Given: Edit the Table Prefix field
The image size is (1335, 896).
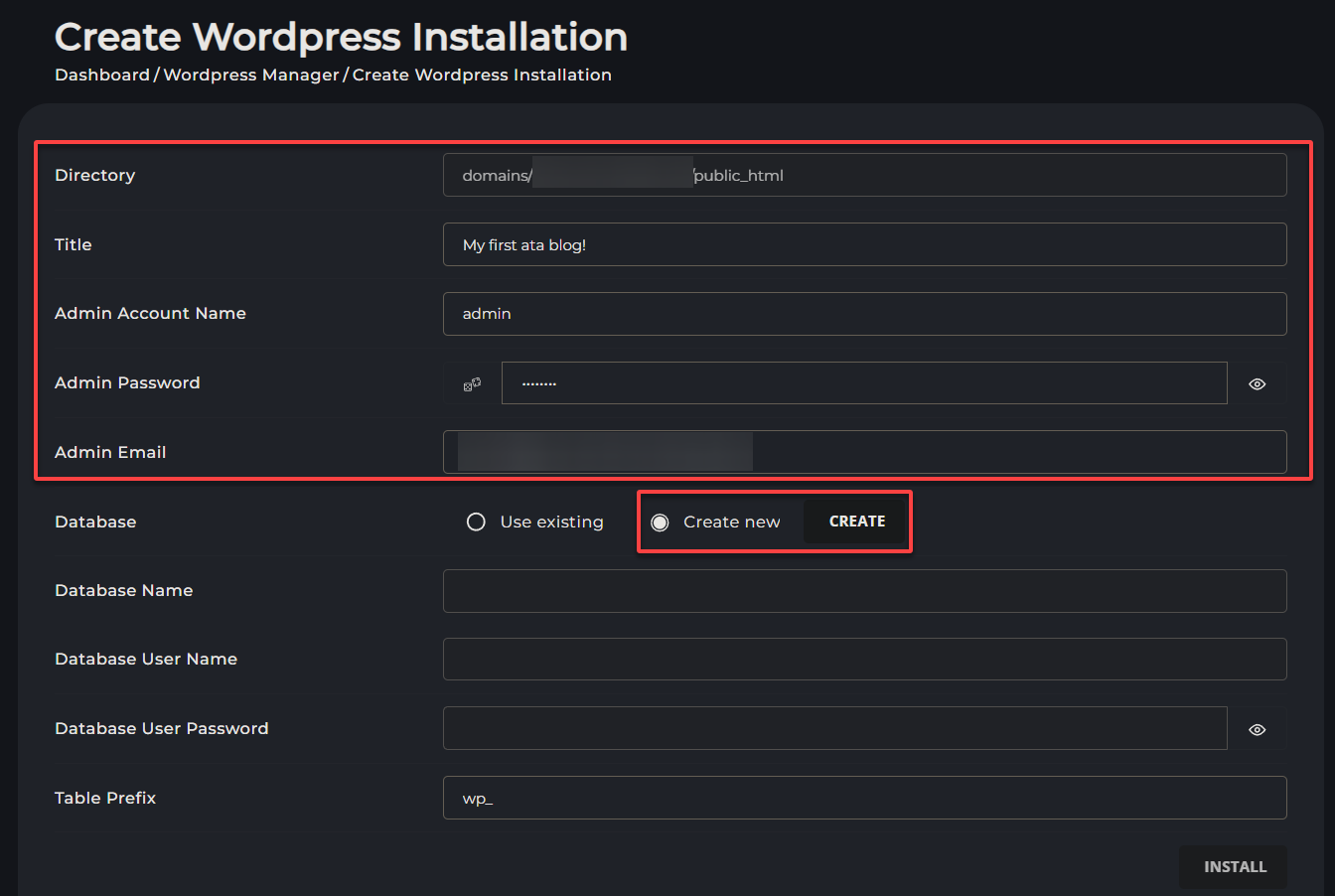Looking at the screenshot, I should point(864,798).
